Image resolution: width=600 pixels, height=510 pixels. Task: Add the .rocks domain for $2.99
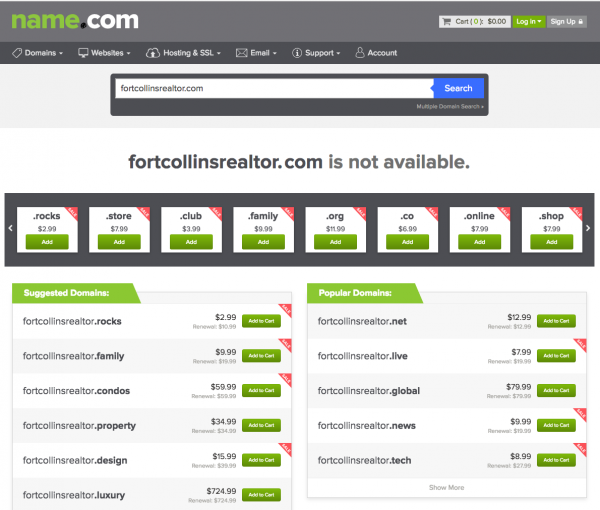(47, 242)
